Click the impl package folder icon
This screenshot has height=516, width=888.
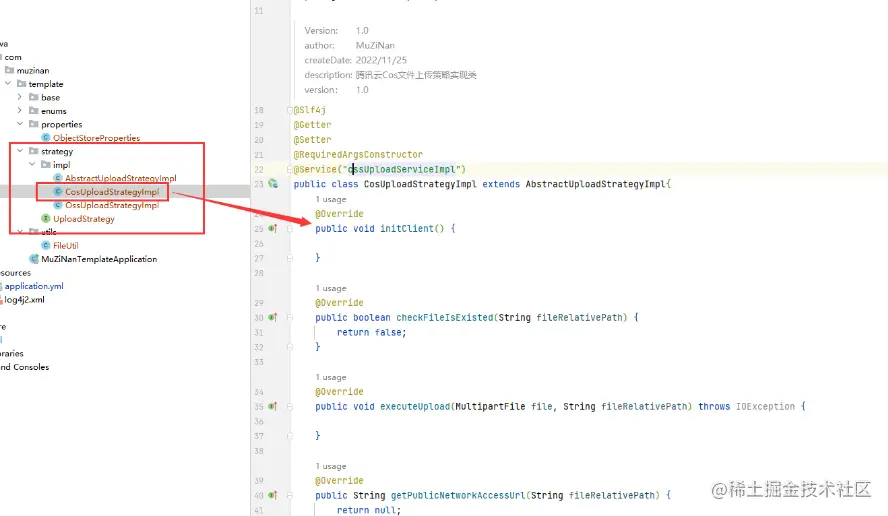pos(46,165)
